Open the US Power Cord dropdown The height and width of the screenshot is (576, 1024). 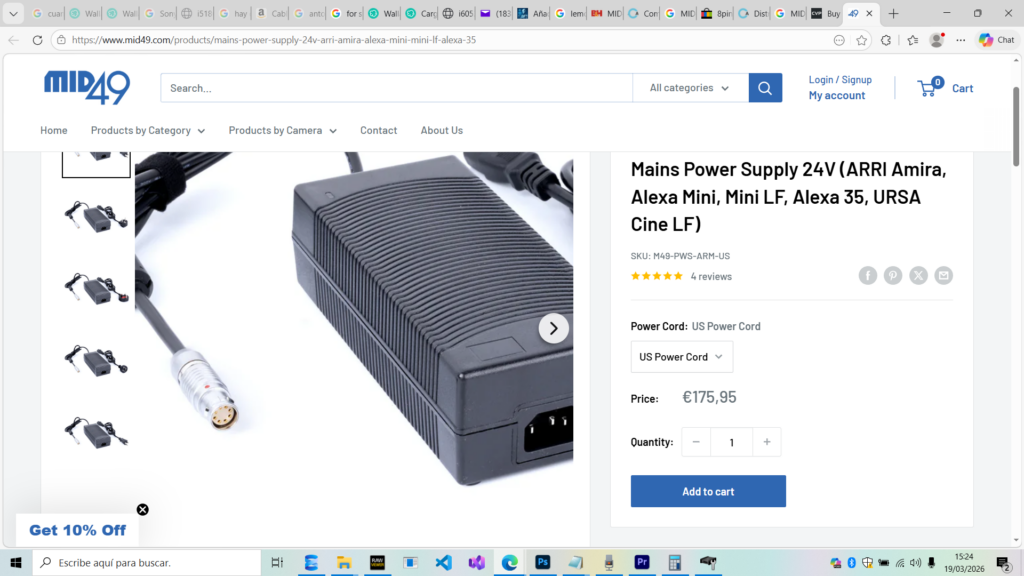pos(681,357)
